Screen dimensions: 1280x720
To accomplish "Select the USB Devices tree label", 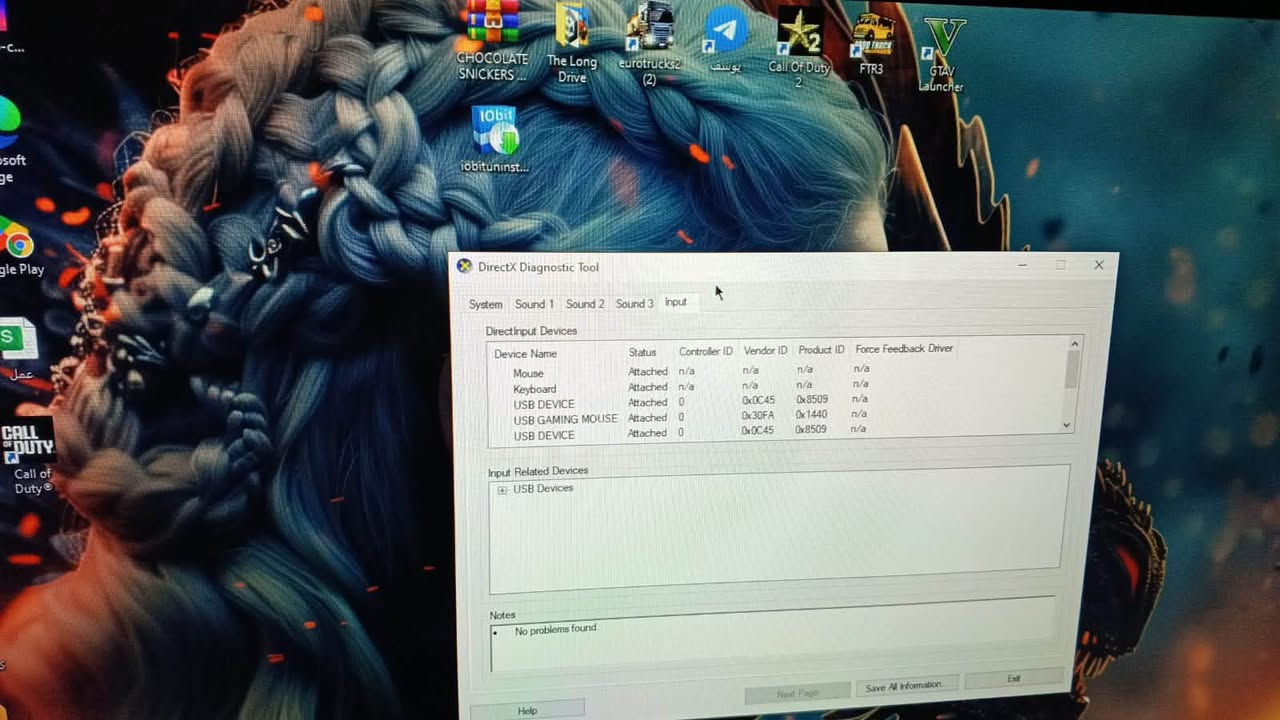I will pyautogui.click(x=543, y=488).
